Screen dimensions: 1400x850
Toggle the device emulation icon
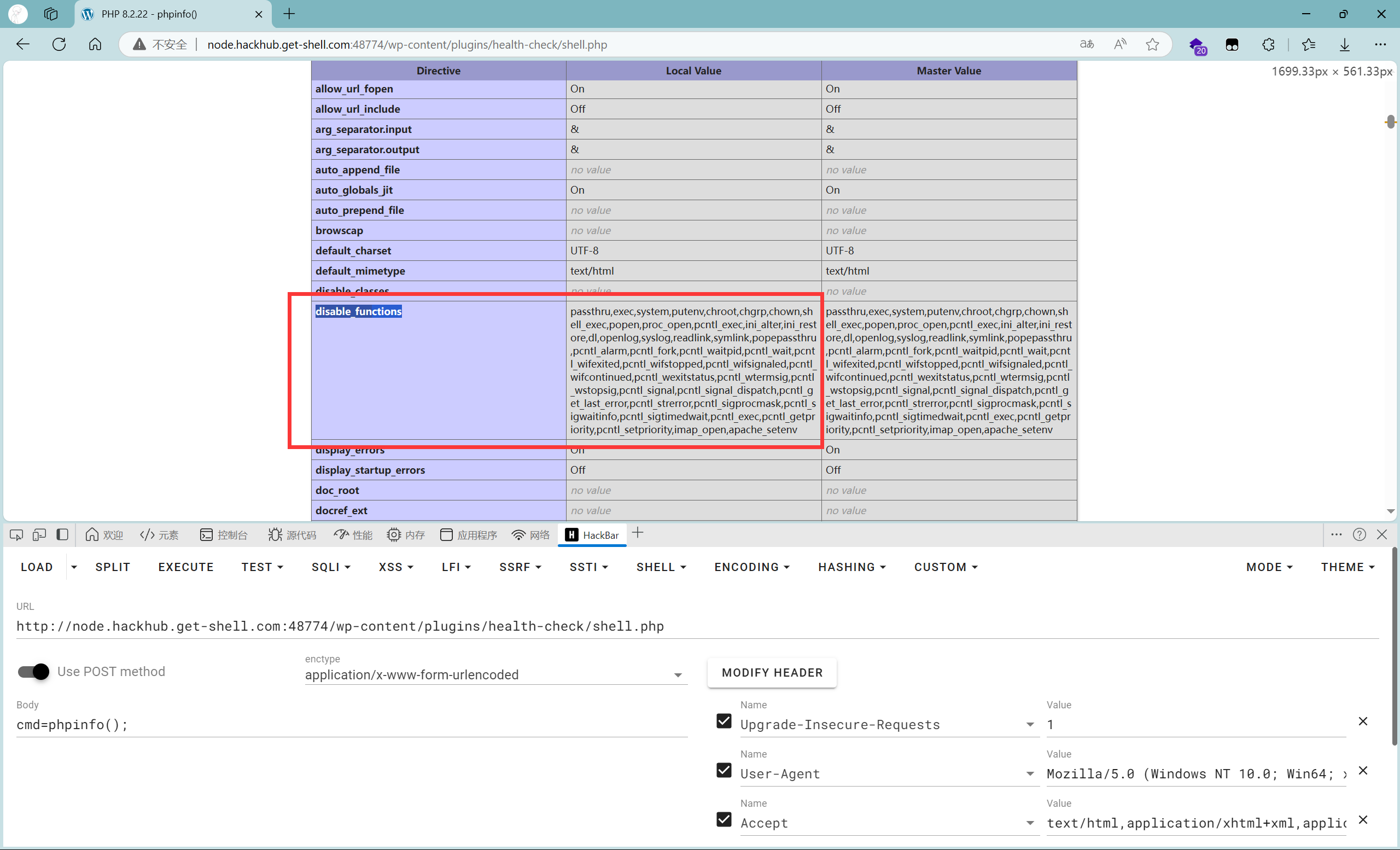pyautogui.click(x=39, y=534)
